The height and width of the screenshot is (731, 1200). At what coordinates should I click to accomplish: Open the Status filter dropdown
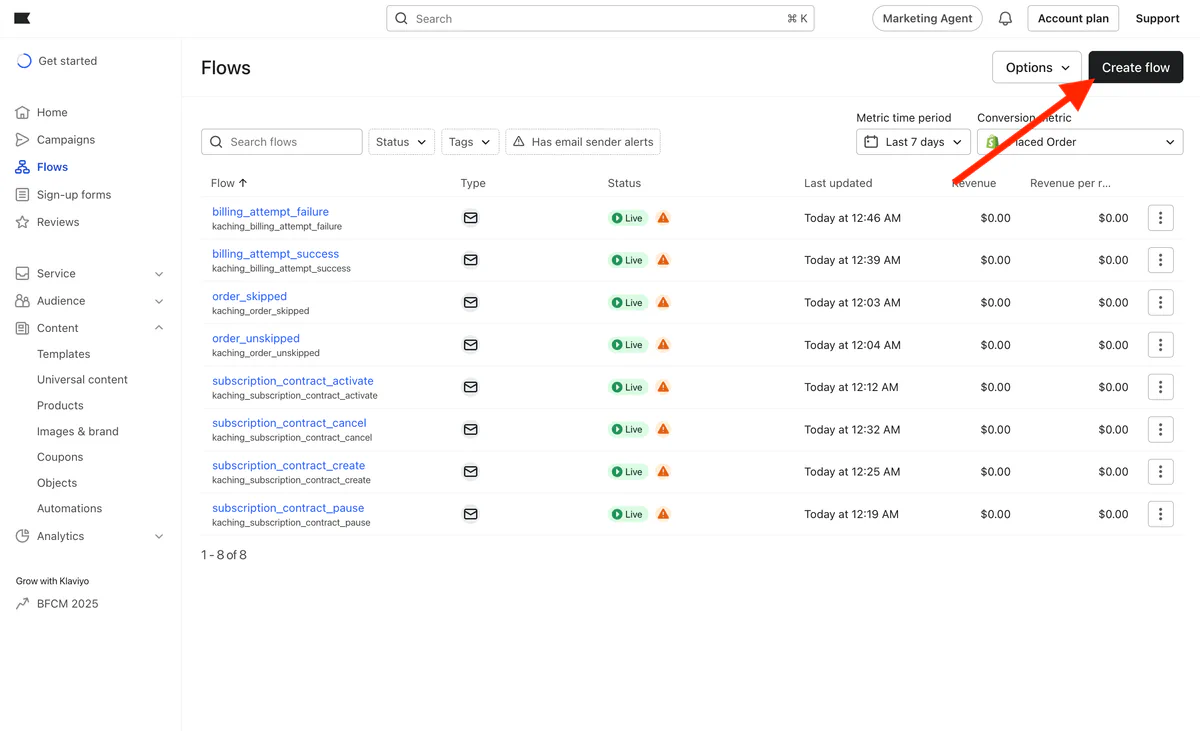click(402, 142)
